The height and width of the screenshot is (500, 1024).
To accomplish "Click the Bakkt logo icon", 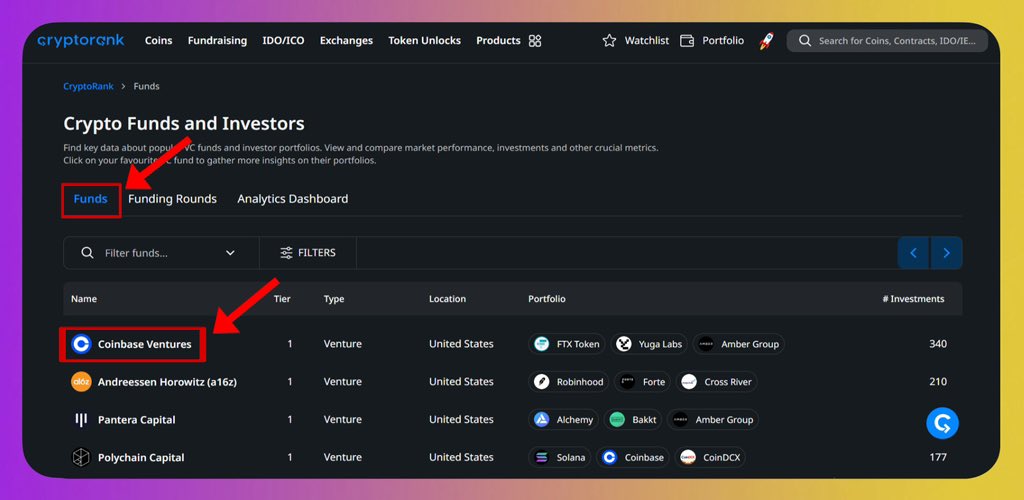I will coord(617,420).
